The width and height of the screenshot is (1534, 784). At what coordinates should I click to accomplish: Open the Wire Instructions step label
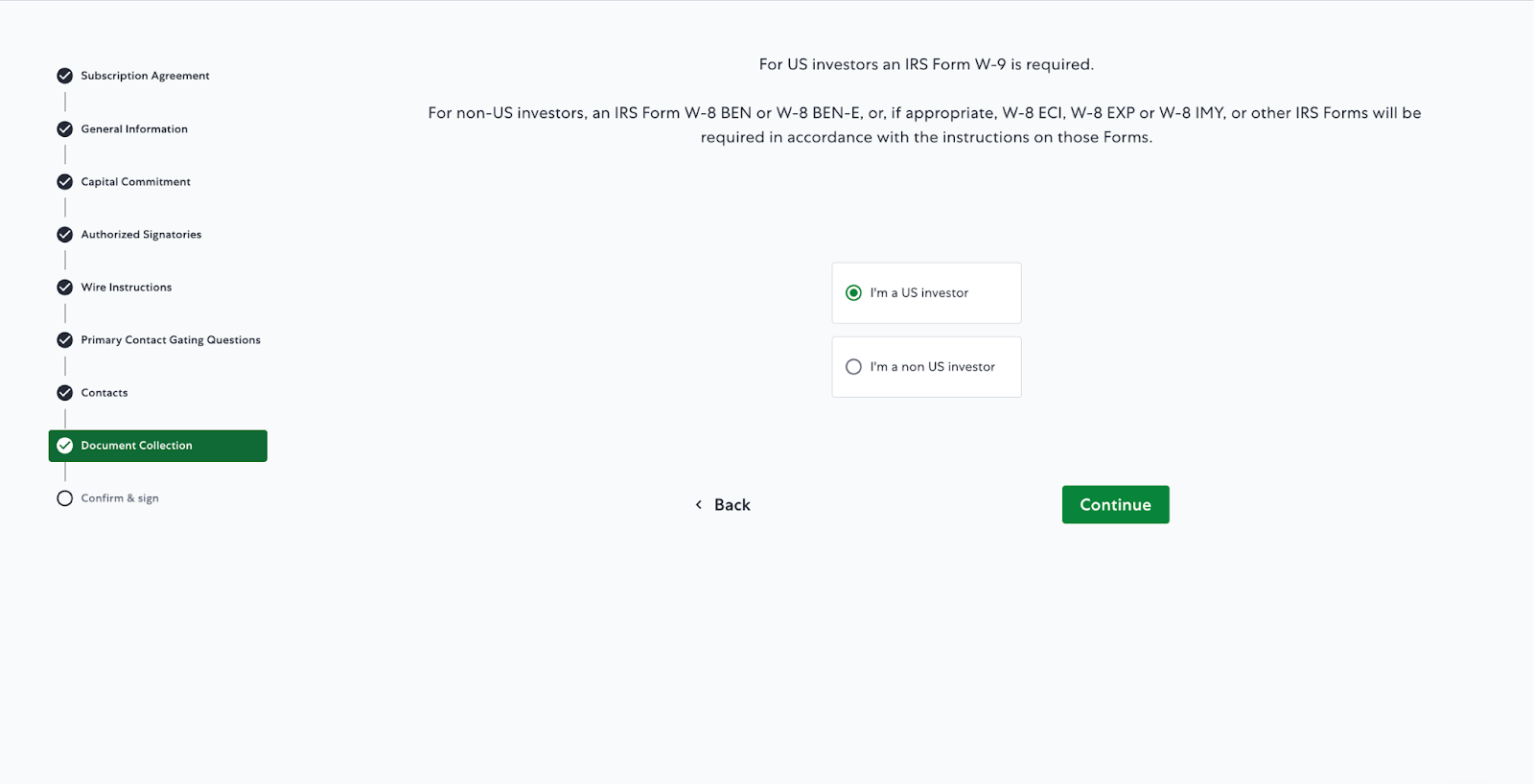click(127, 288)
